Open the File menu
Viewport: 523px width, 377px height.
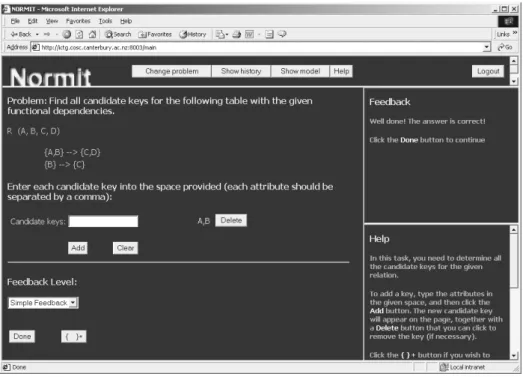[15, 21]
